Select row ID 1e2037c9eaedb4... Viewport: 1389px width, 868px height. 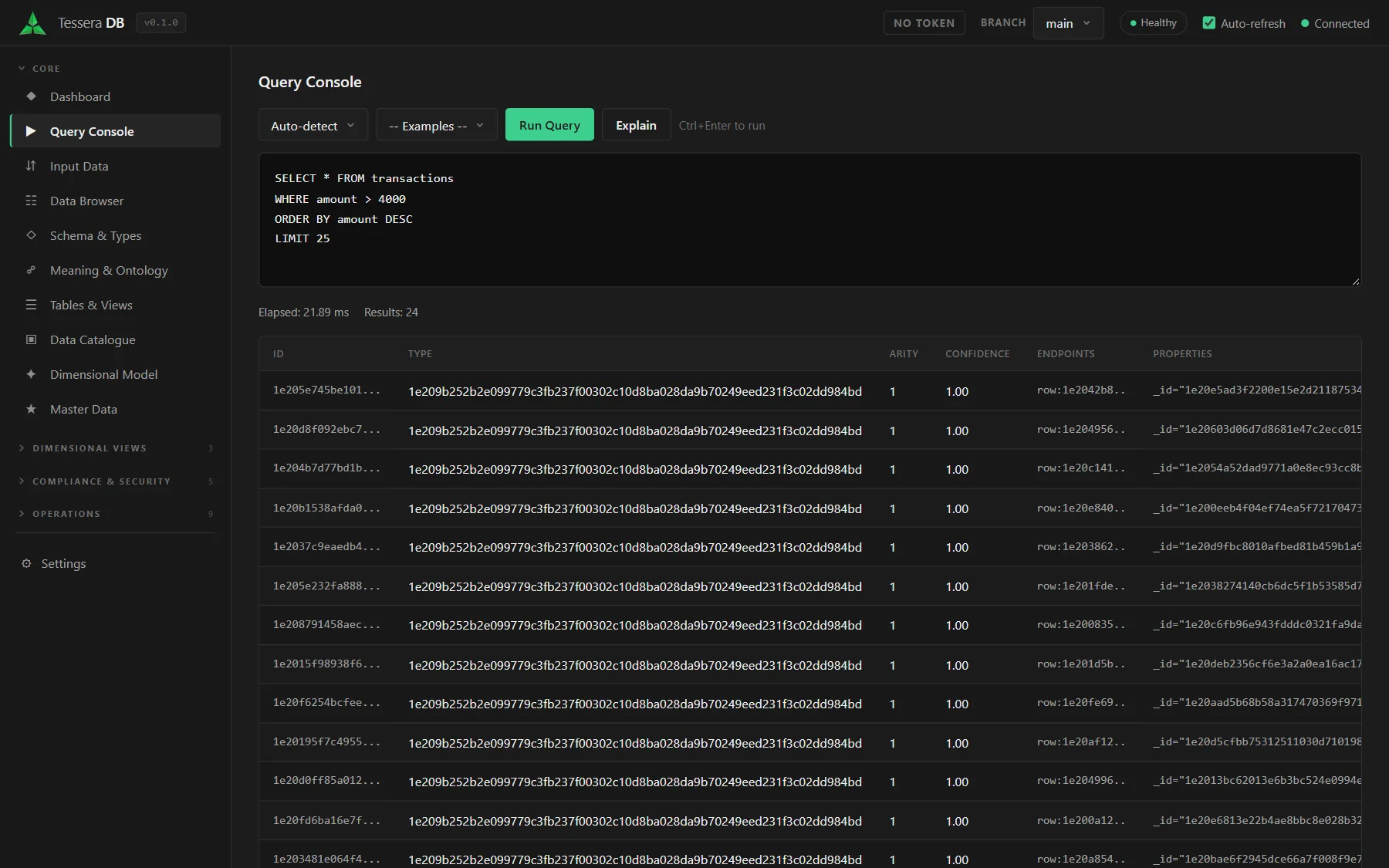pos(326,547)
